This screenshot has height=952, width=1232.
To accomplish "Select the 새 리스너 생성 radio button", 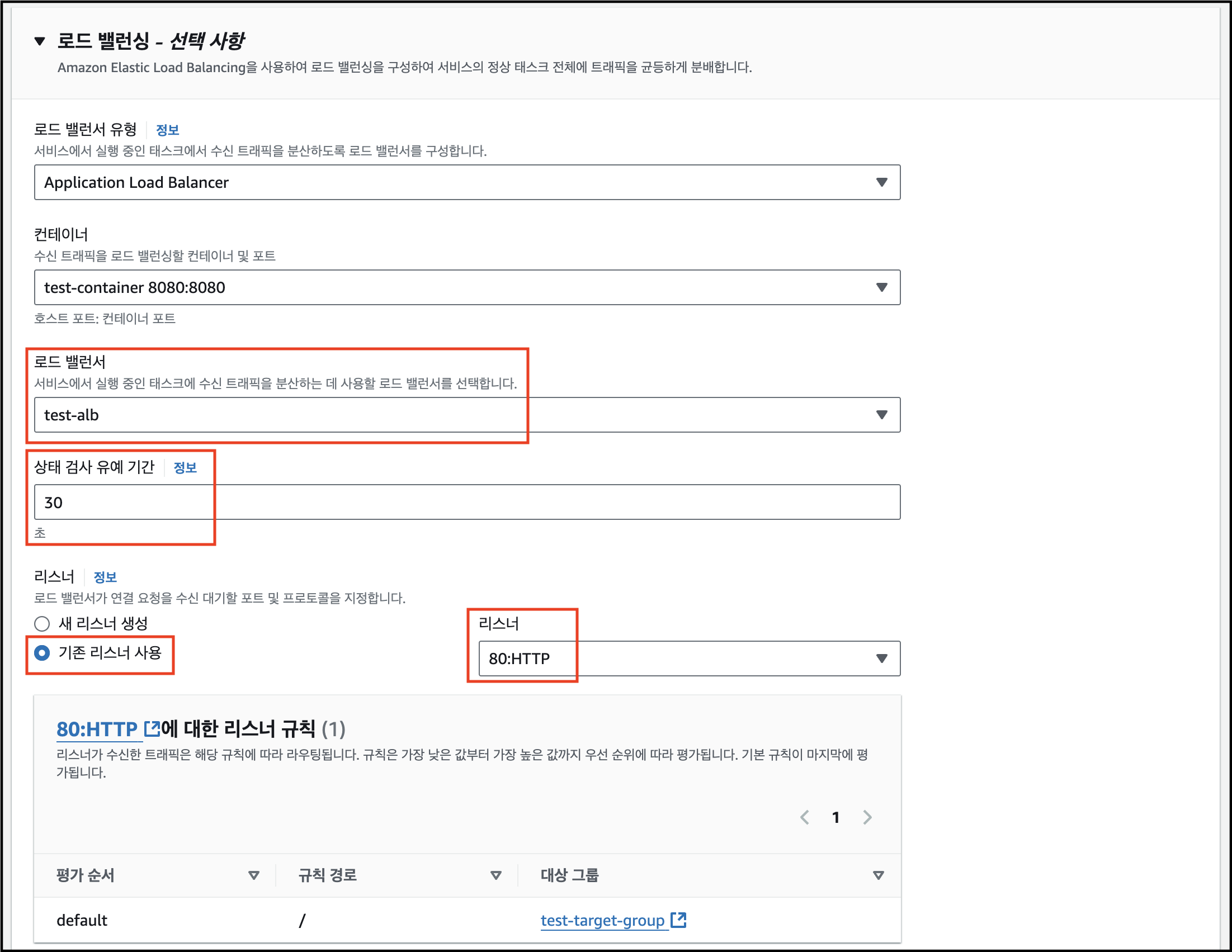I will tap(43, 624).
